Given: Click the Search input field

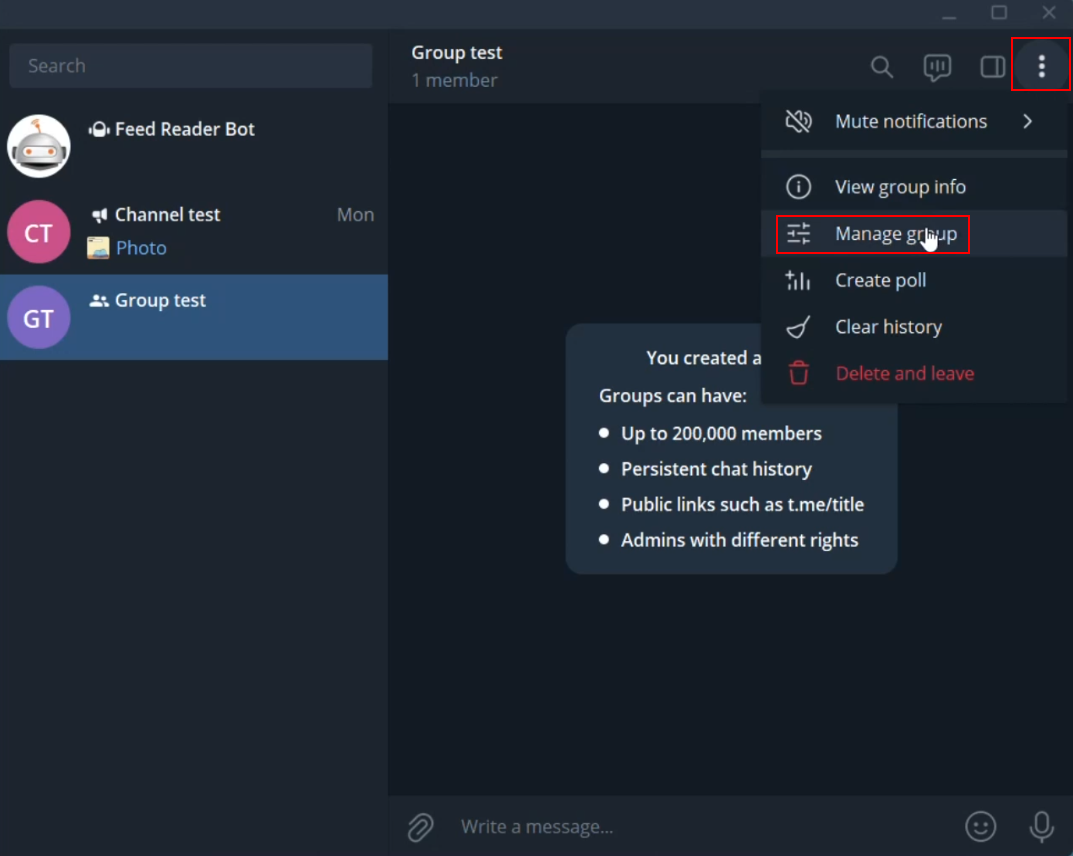Looking at the screenshot, I should click(190, 66).
